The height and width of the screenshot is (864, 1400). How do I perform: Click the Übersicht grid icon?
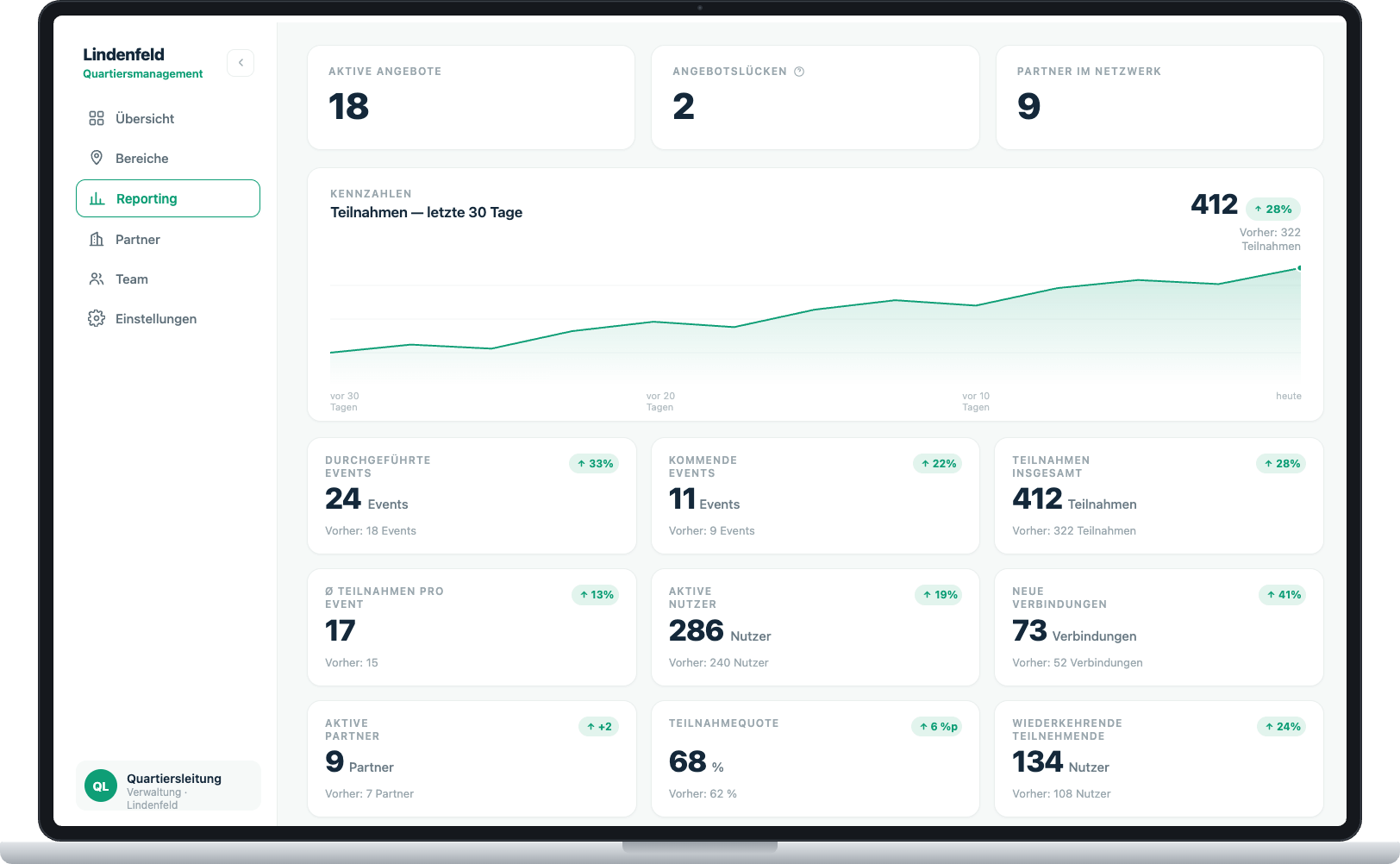pos(97,118)
